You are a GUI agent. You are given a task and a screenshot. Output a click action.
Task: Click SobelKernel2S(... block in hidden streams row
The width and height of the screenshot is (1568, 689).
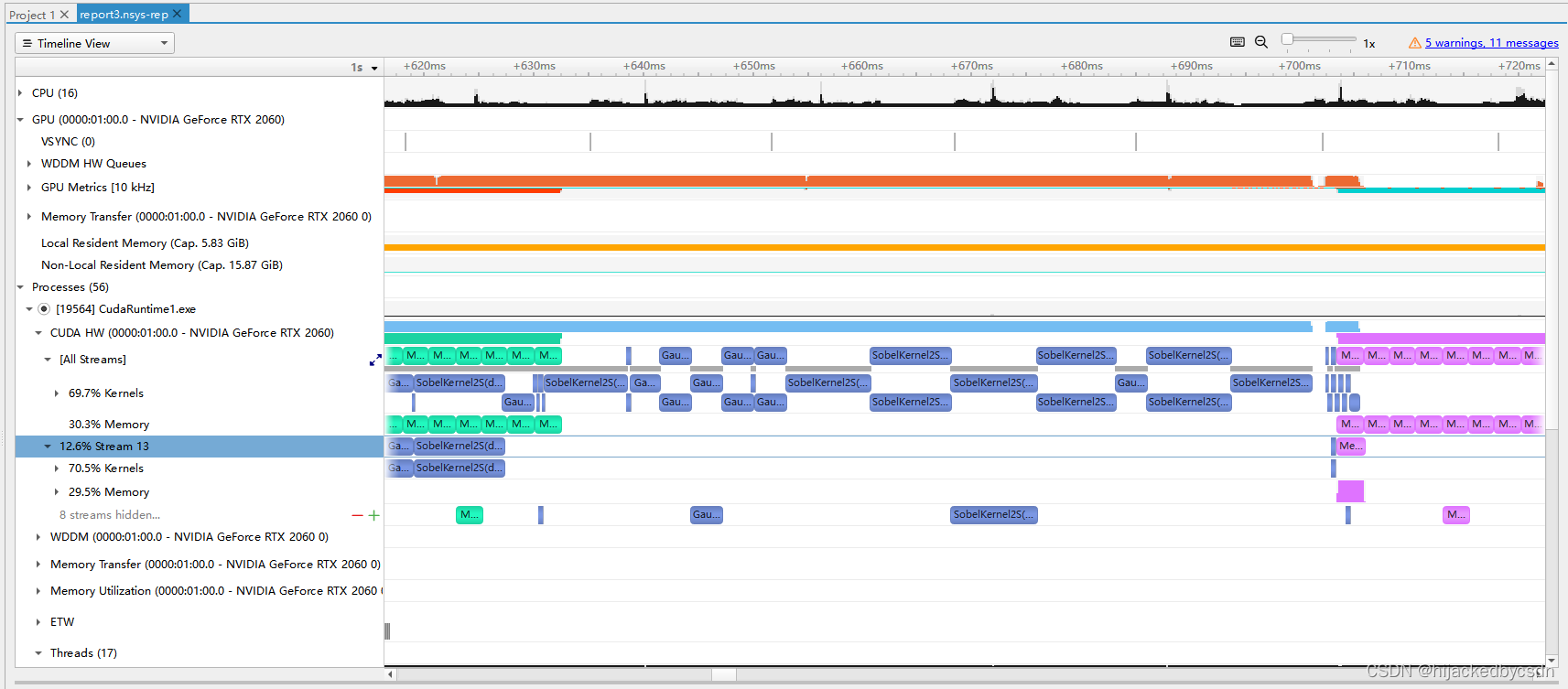pos(994,515)
